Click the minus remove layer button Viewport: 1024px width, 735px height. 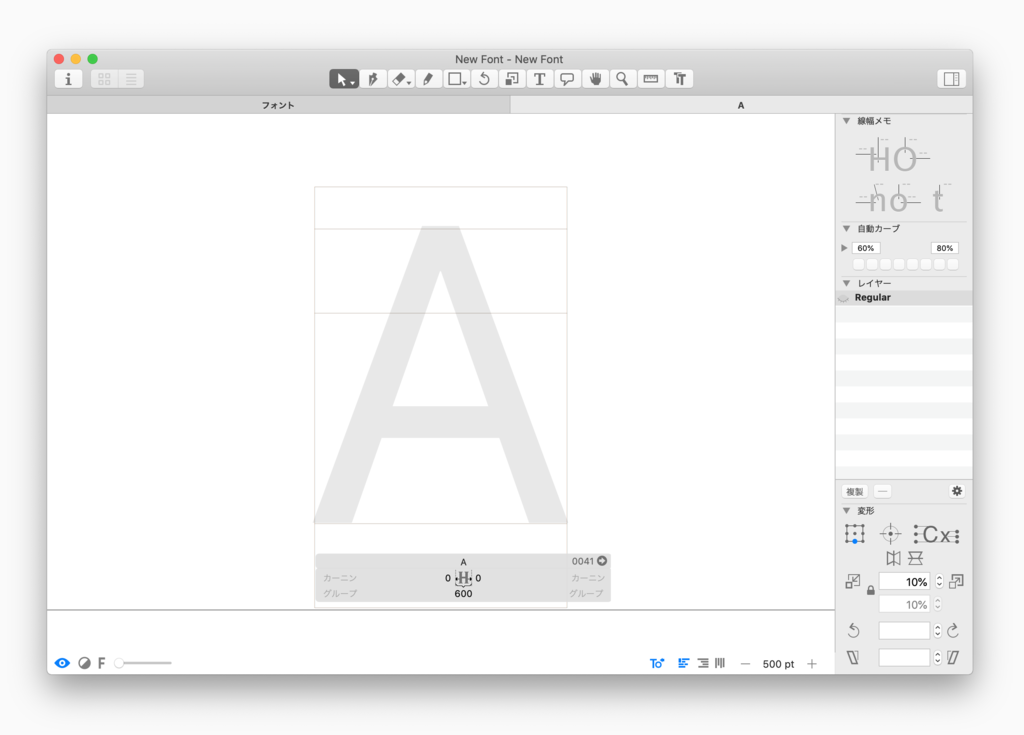pyautogui.click(x=883, y=491)
